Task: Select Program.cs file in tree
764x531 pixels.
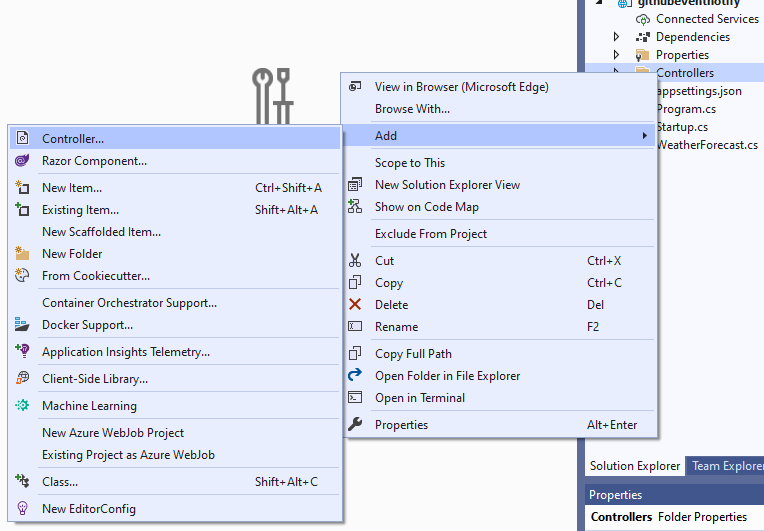Action: point(686,109)
